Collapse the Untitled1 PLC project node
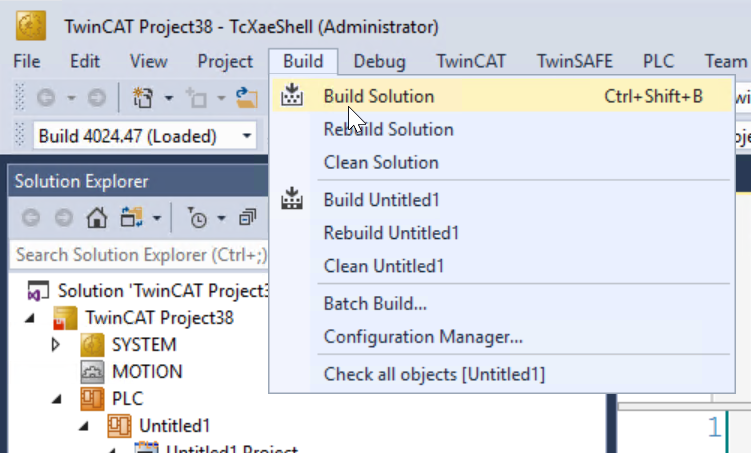The width and height of the screenshot is (751, 453). (90, 425)
